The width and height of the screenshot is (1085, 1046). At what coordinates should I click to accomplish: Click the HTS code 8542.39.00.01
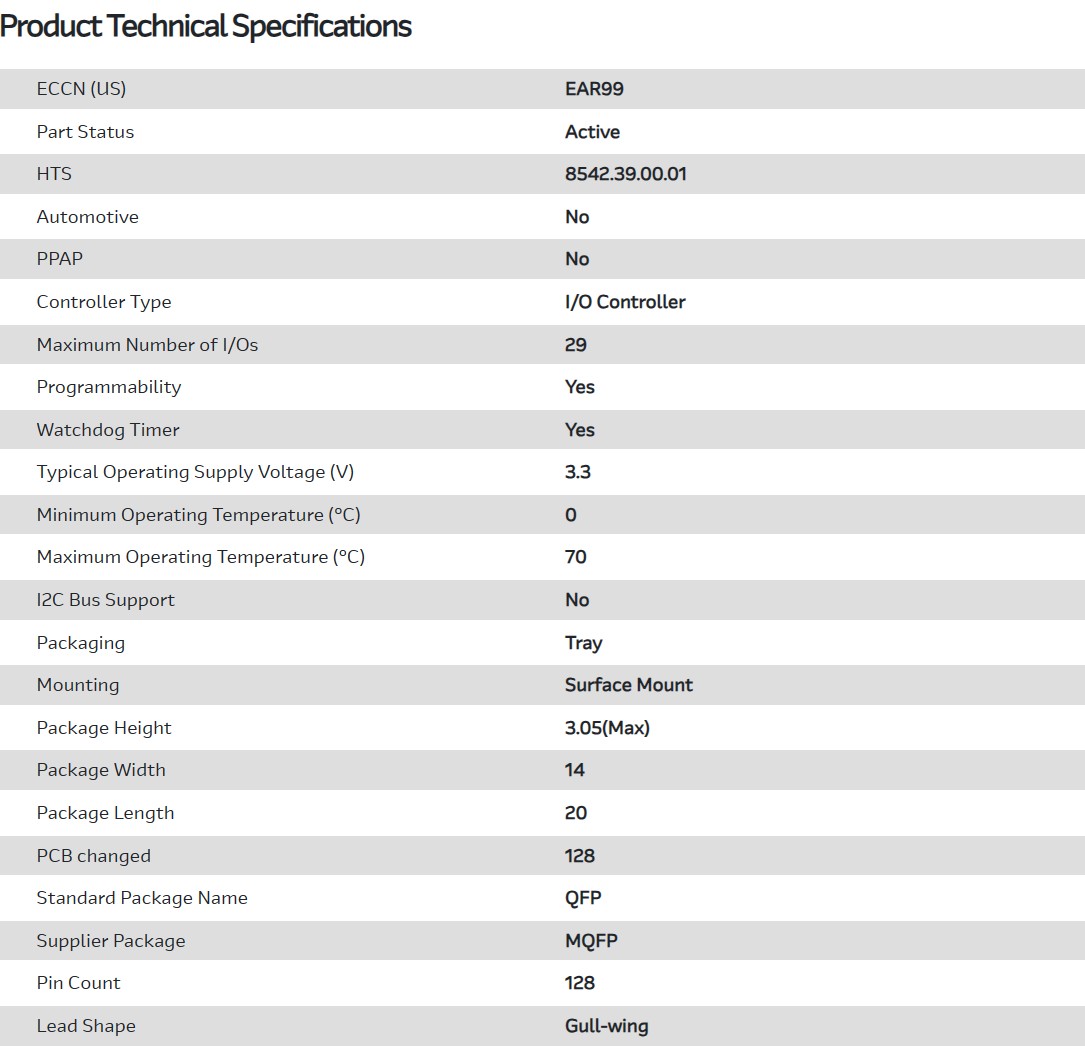click(x=625, y=174)
